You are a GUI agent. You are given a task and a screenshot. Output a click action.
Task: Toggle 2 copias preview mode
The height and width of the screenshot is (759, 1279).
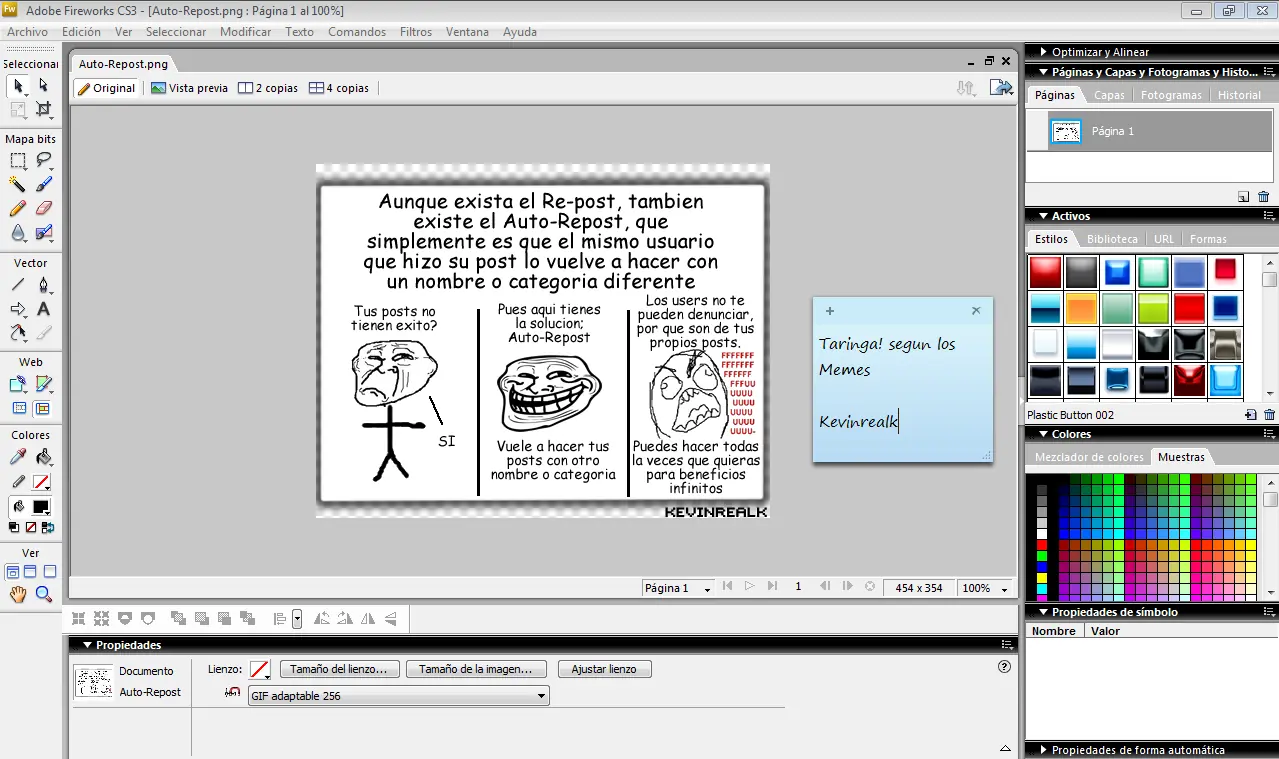(267, 88)
